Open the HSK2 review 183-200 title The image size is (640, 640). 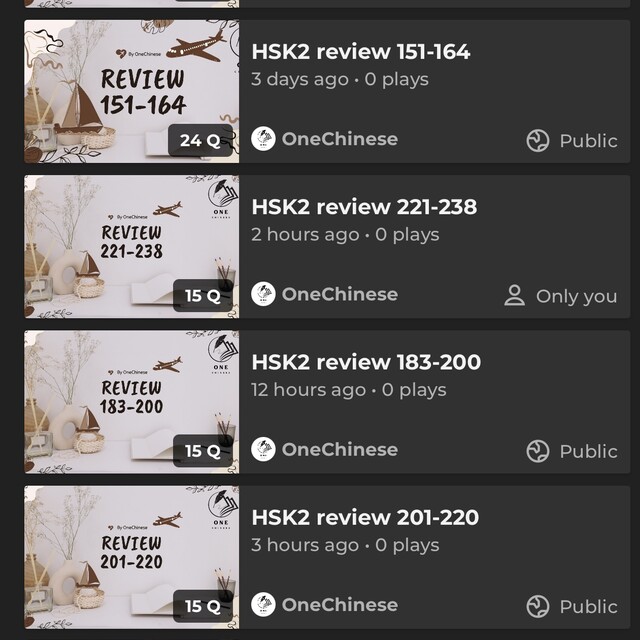click(x=366, y=362)
